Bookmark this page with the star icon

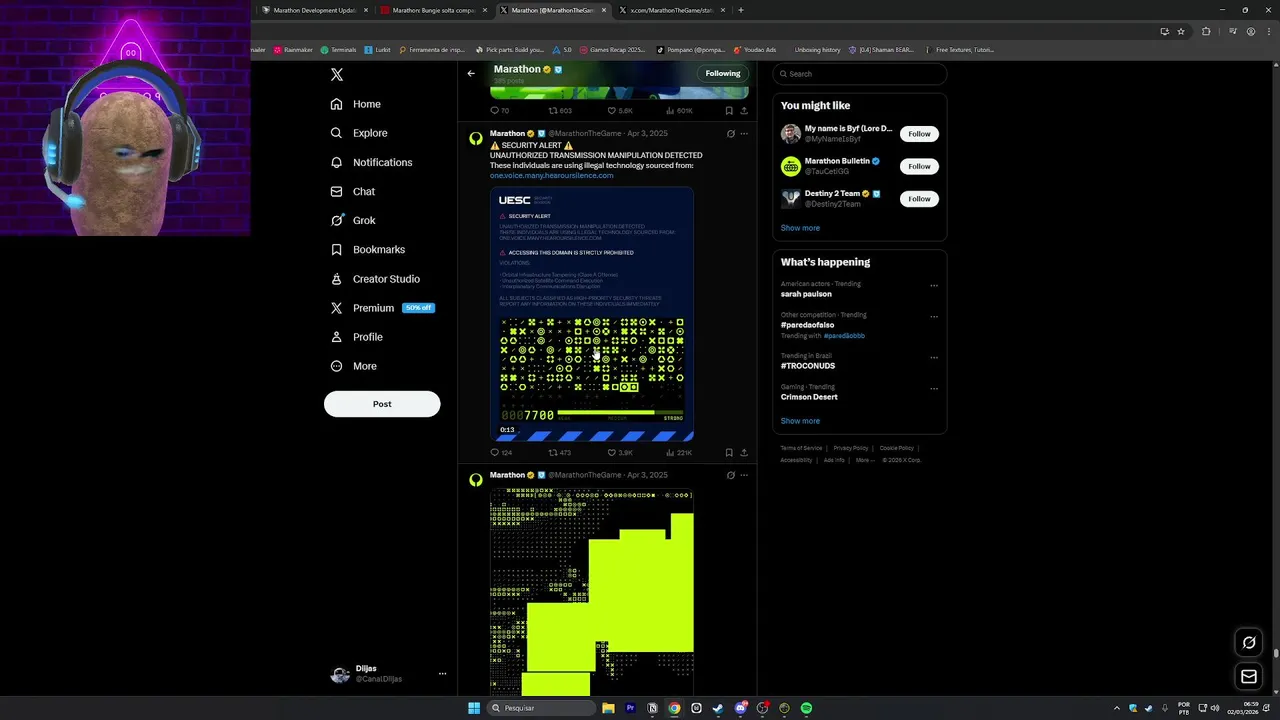(x=1181, y=31)
